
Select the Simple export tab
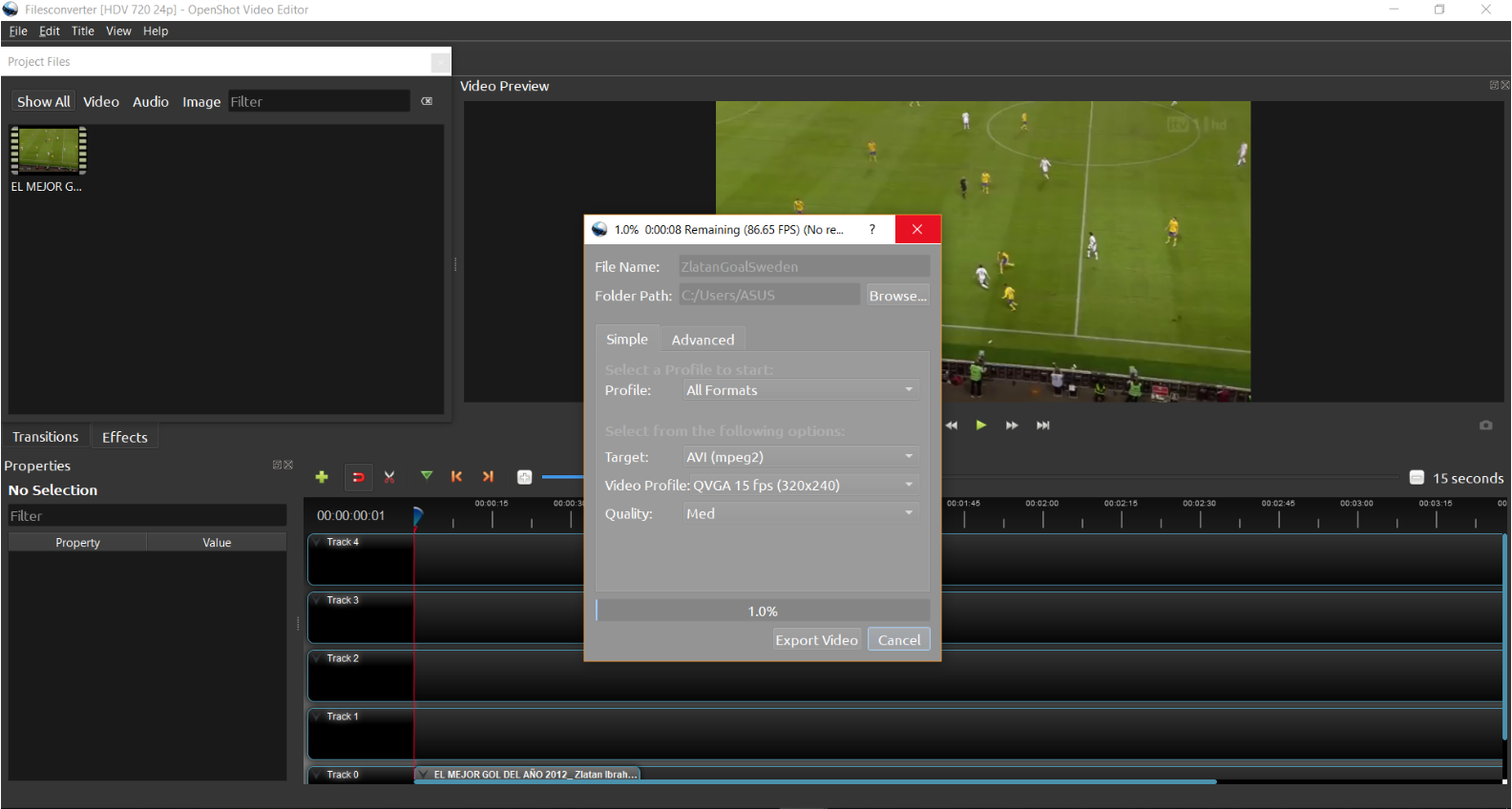627,339
